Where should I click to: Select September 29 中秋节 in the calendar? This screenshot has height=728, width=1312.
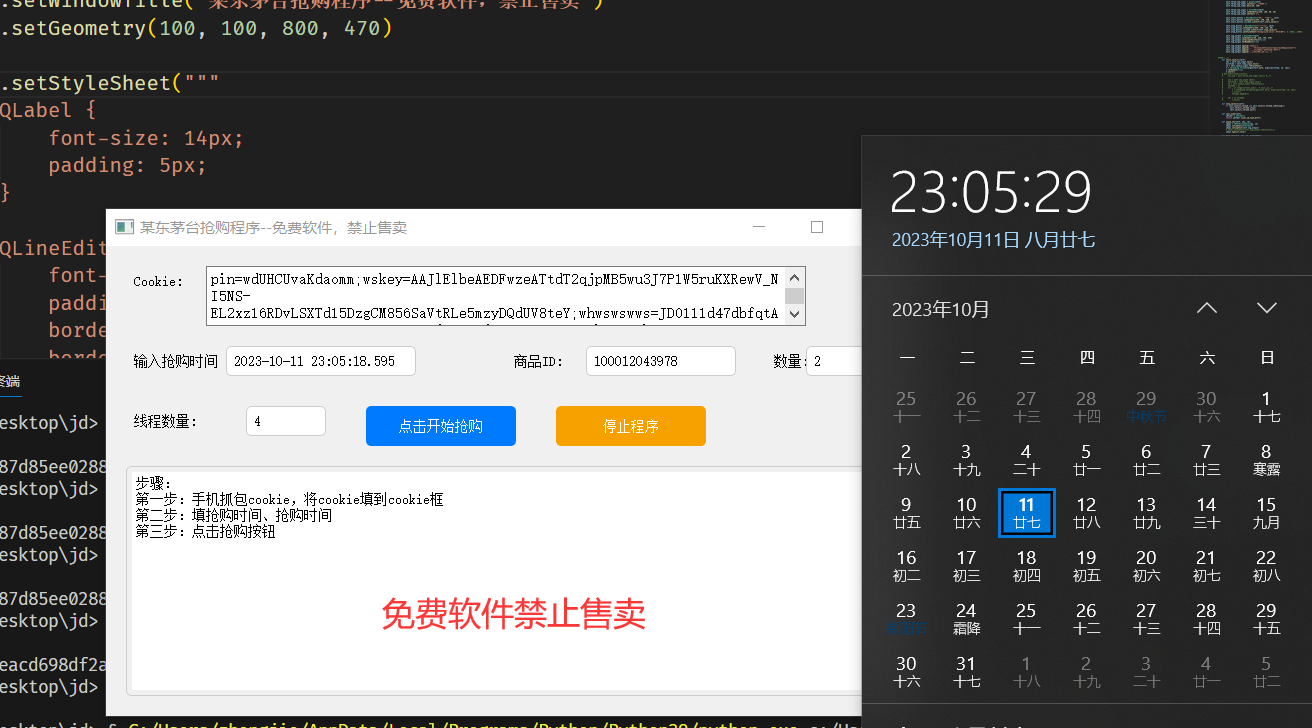coord(1146,407)
